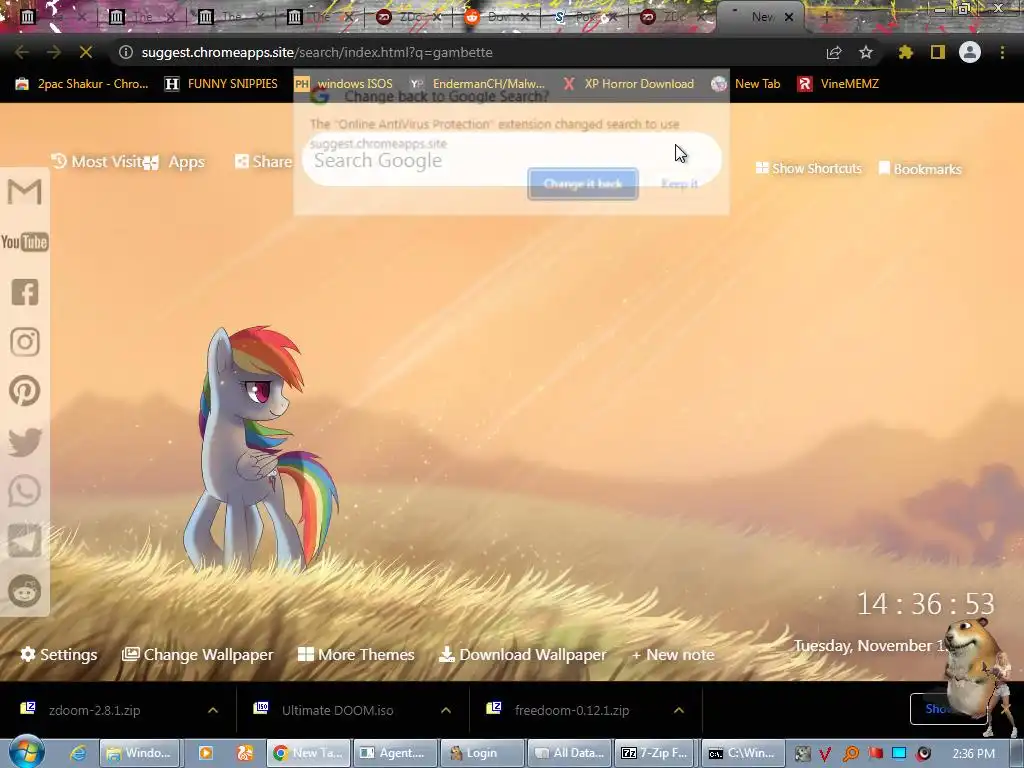
Task: Open the windows ISOS bookmark
Action: point(344,84)
